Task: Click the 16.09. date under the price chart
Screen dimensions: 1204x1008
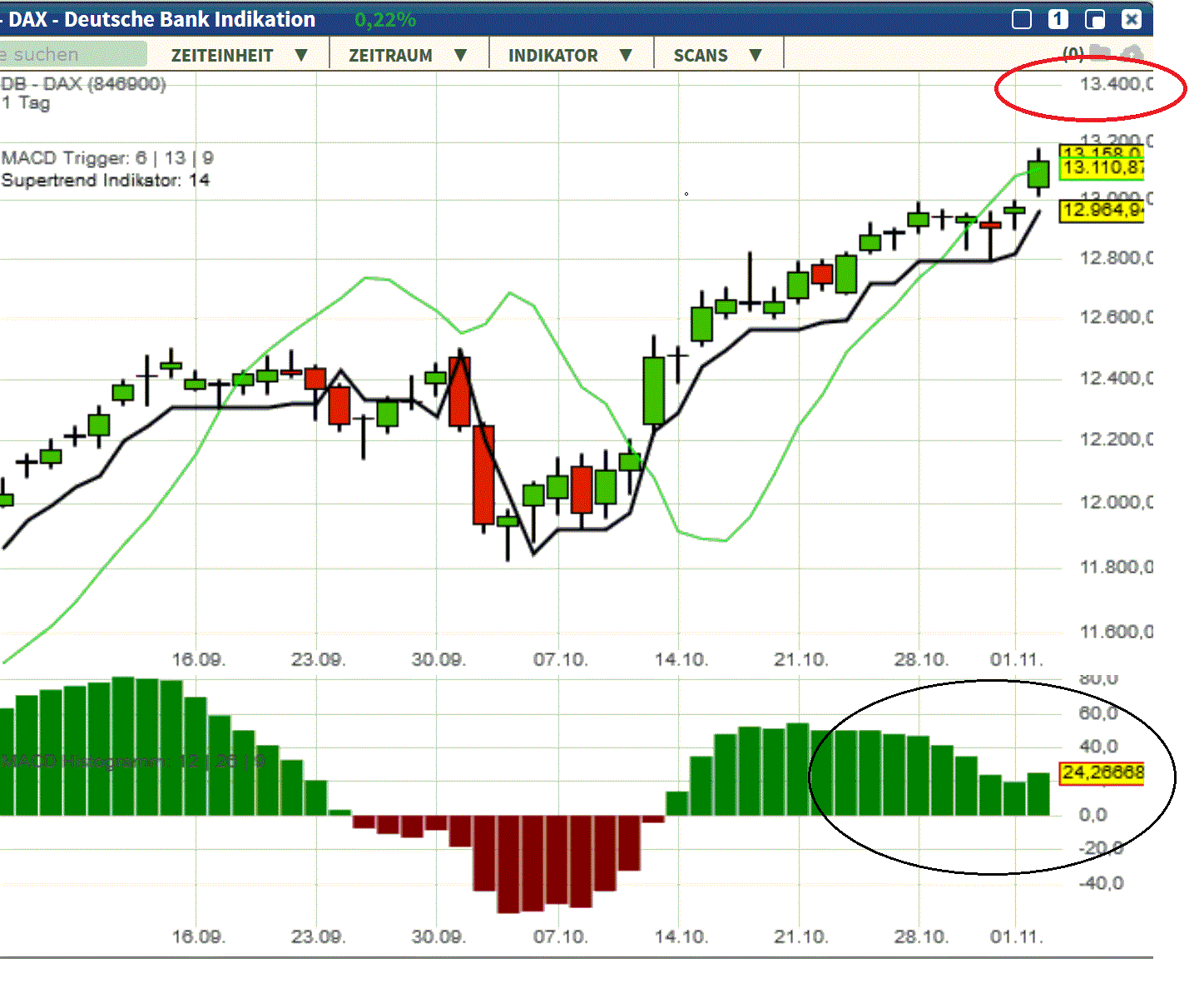Action: (198, 659)
